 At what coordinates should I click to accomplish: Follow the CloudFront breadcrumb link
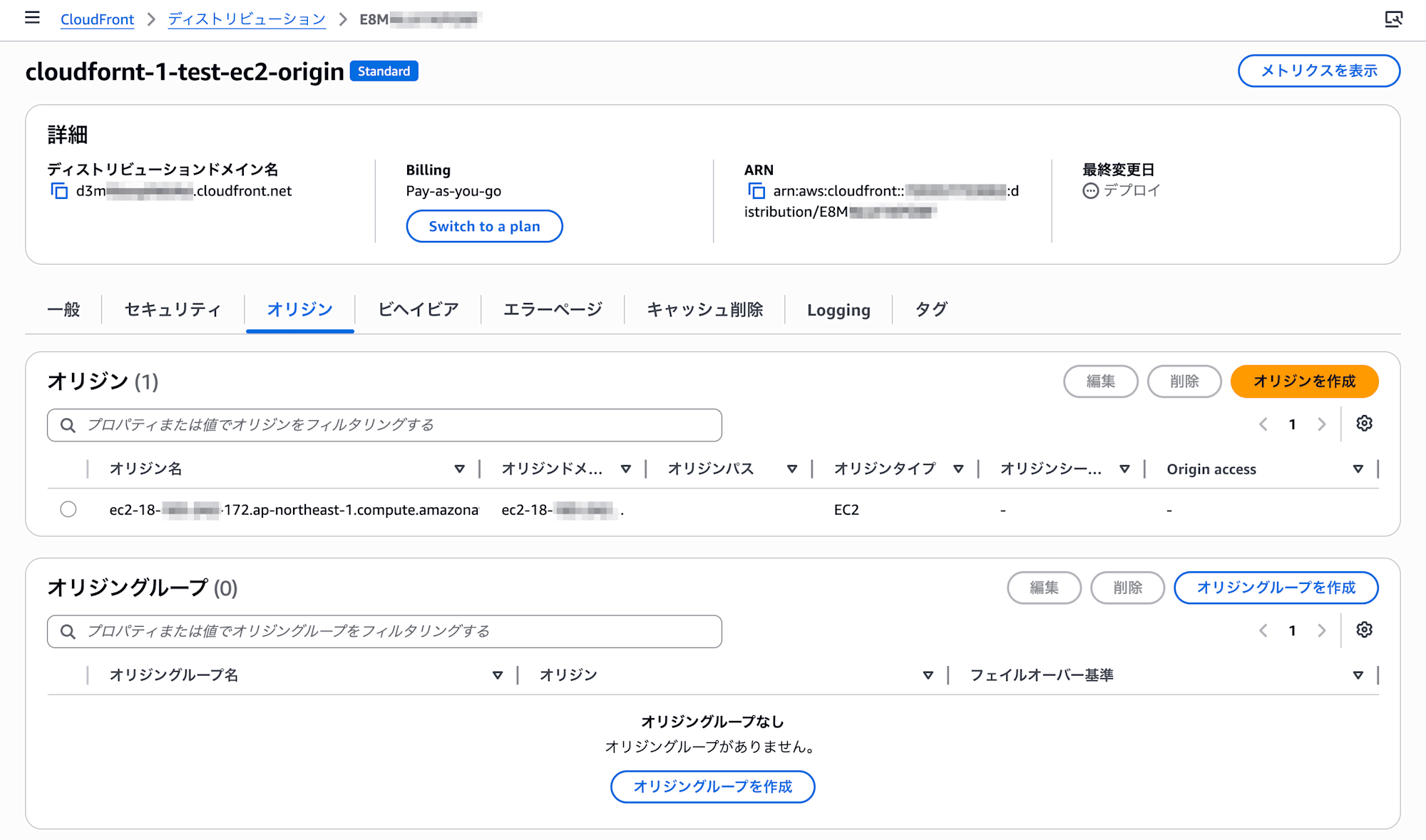tap(97, 19)
